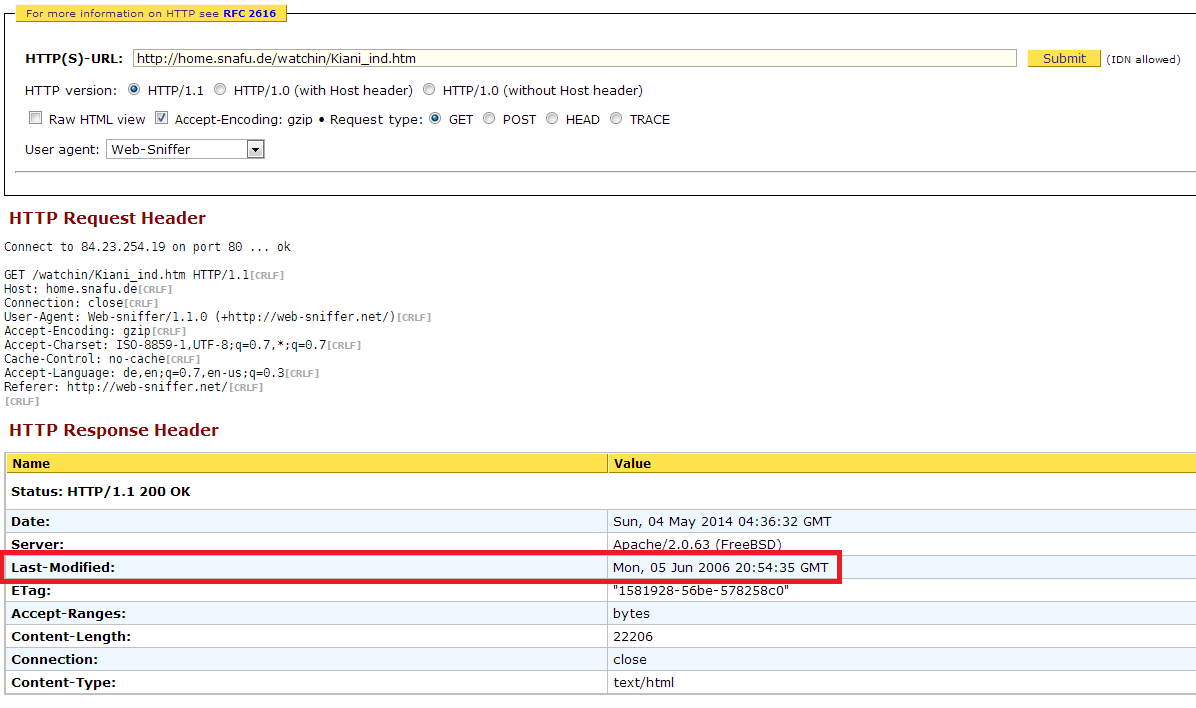The image size is (1196, 708).
Task: Click the yellow Submit button
Action: pyautogui.click(x=1063, y=58)
